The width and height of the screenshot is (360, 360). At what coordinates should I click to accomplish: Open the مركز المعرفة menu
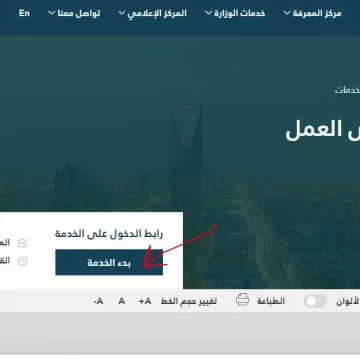click(x=317, y=13)
